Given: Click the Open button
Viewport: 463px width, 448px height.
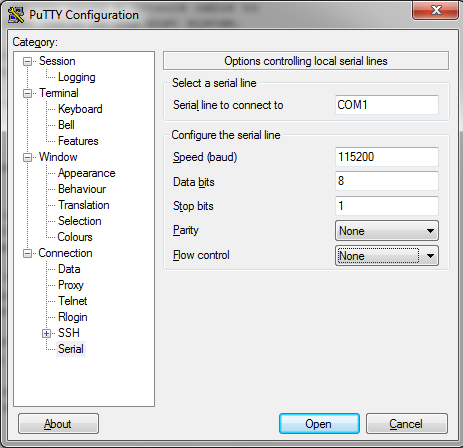Looking at the screenshot, I should [319, 424].
